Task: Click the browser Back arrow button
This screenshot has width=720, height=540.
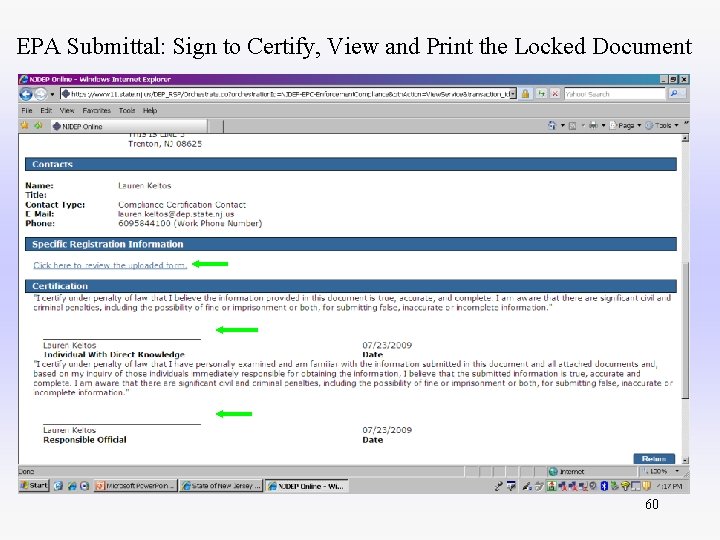Action: pos(26,94)
